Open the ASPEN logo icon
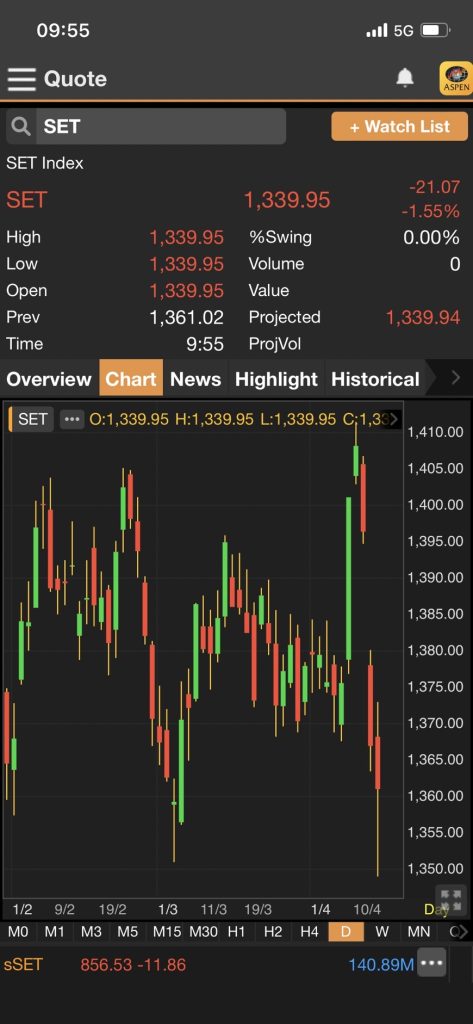The height and width of the screenshot is (1024, 473). coord(456,78)
